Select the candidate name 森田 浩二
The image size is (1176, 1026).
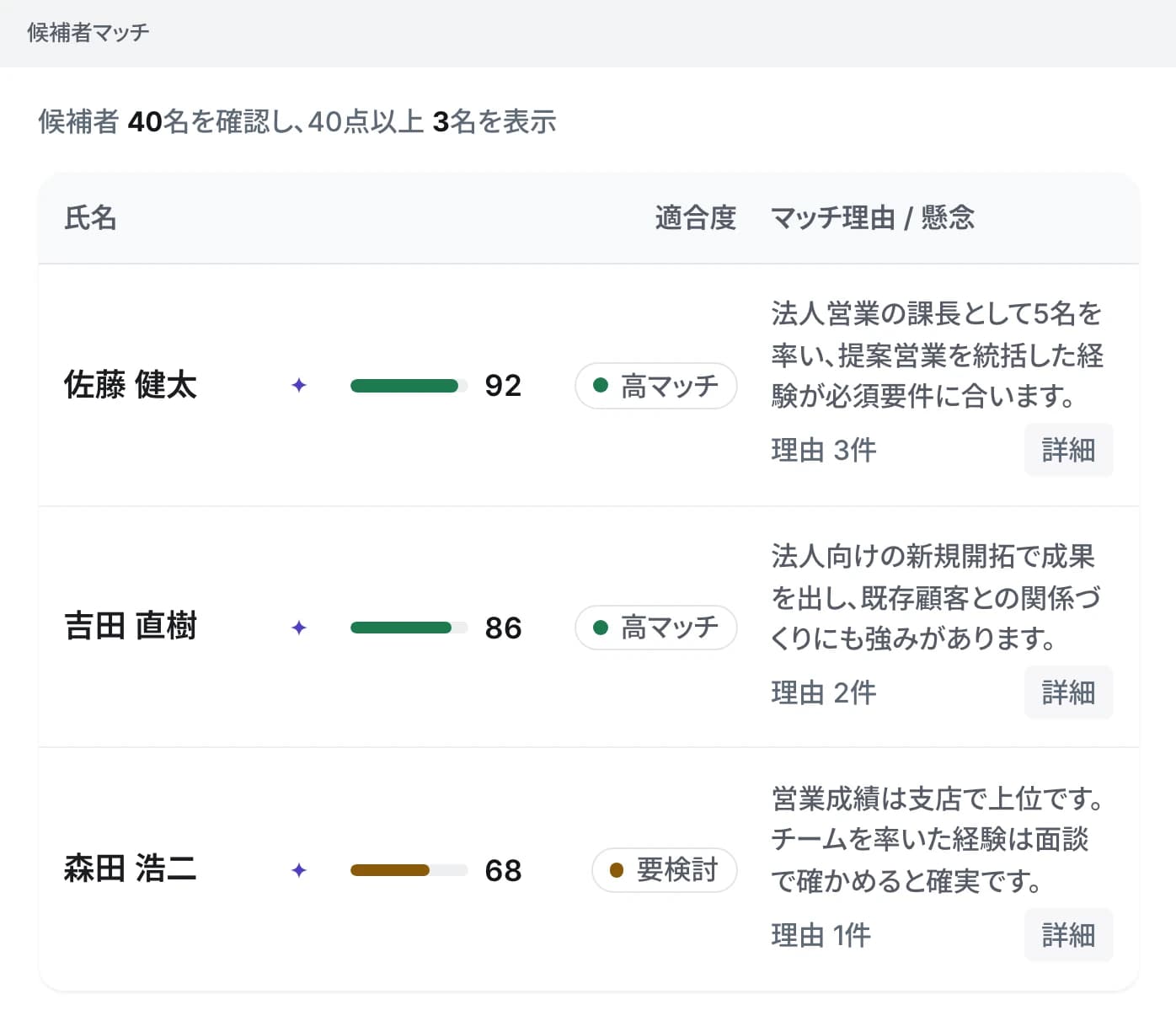tap(131, 868)
